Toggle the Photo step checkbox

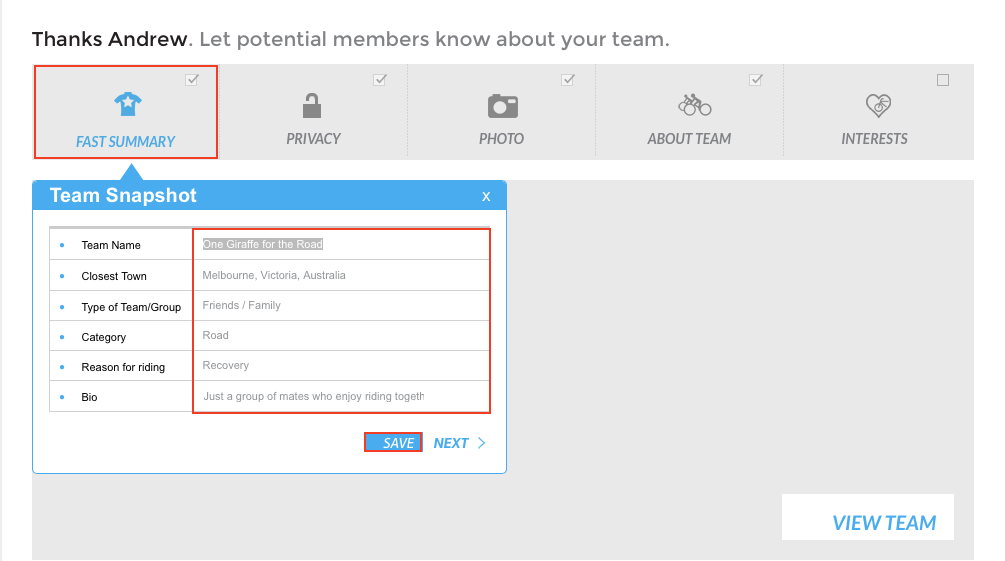567,80
